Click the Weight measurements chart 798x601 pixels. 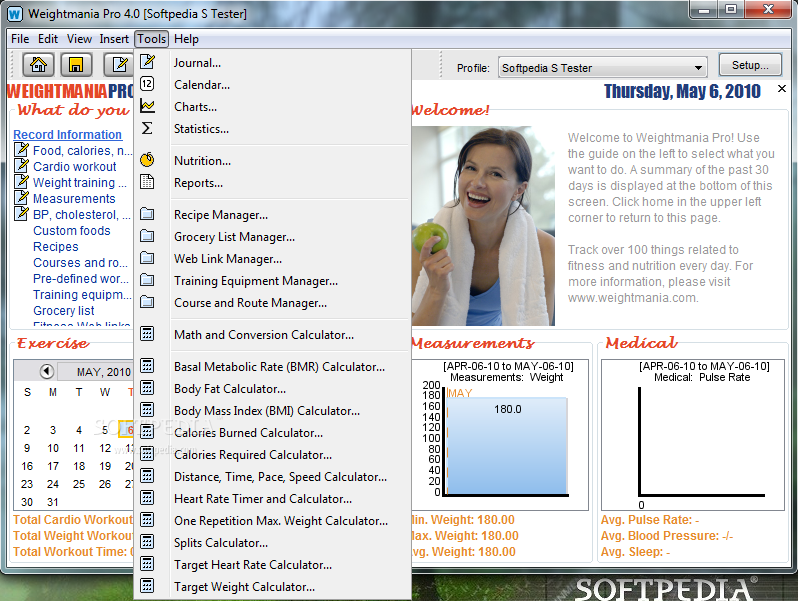(500, 435)
